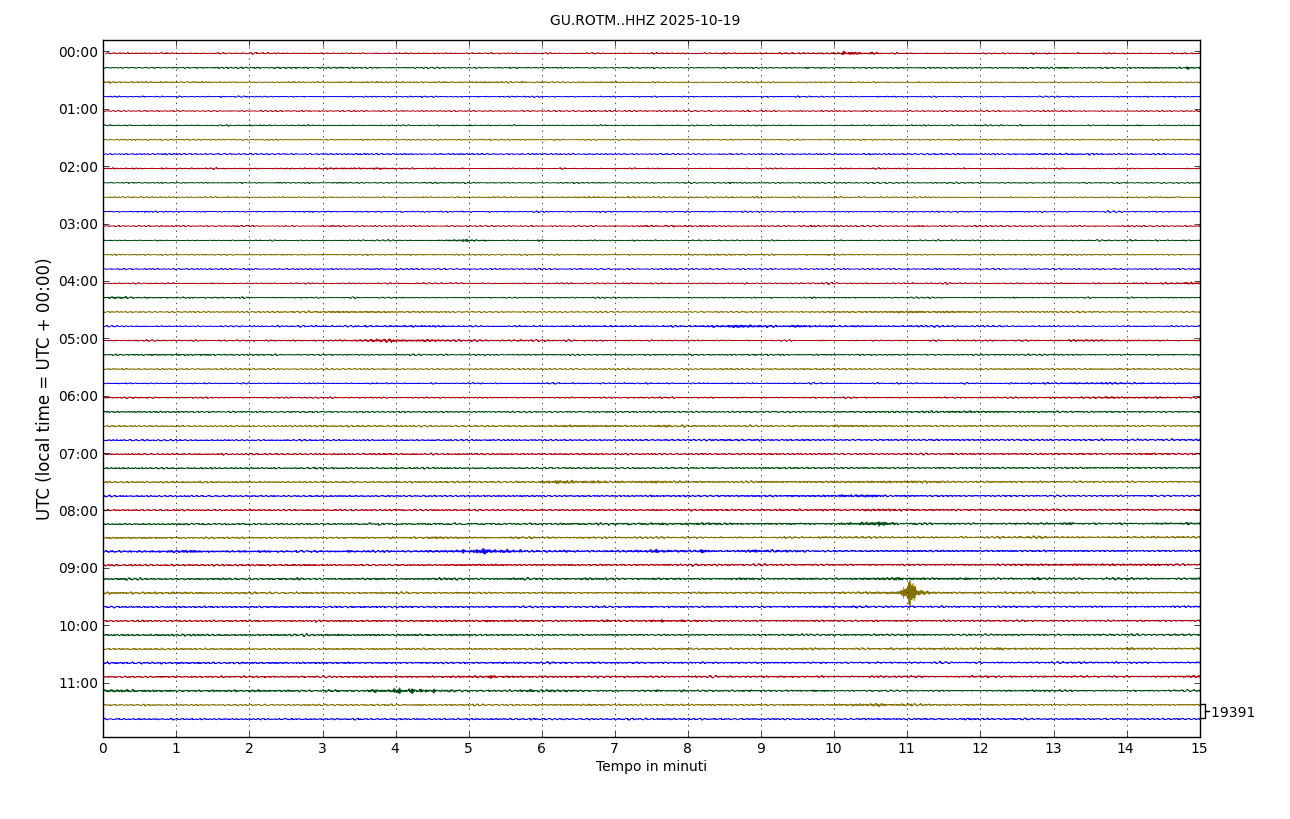The width and height of the screenshot is (1290, 819).
Task: Click the 07:00 time label
Action: pos(78,454)
